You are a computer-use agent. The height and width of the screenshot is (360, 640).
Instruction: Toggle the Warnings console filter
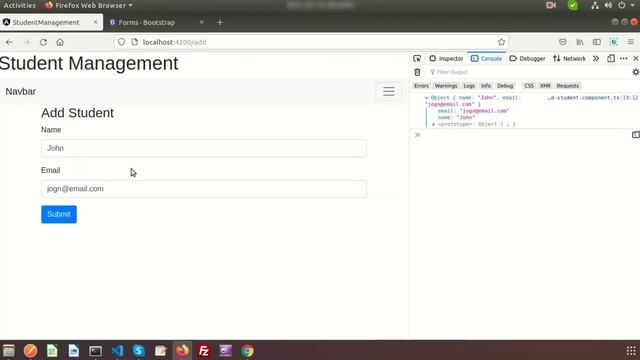point(446,86)
